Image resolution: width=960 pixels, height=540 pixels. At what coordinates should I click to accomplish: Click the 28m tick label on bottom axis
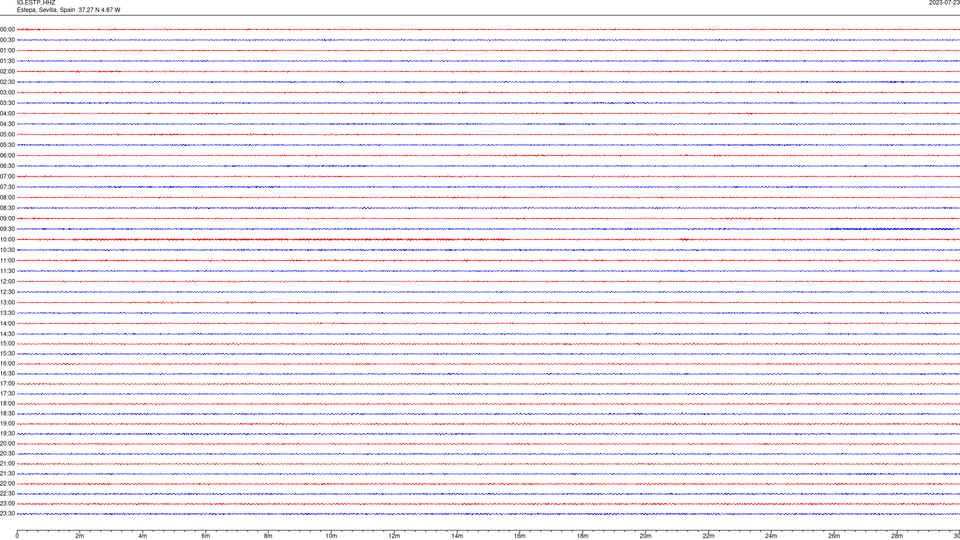pyautogui.click(x=897, y=536)
